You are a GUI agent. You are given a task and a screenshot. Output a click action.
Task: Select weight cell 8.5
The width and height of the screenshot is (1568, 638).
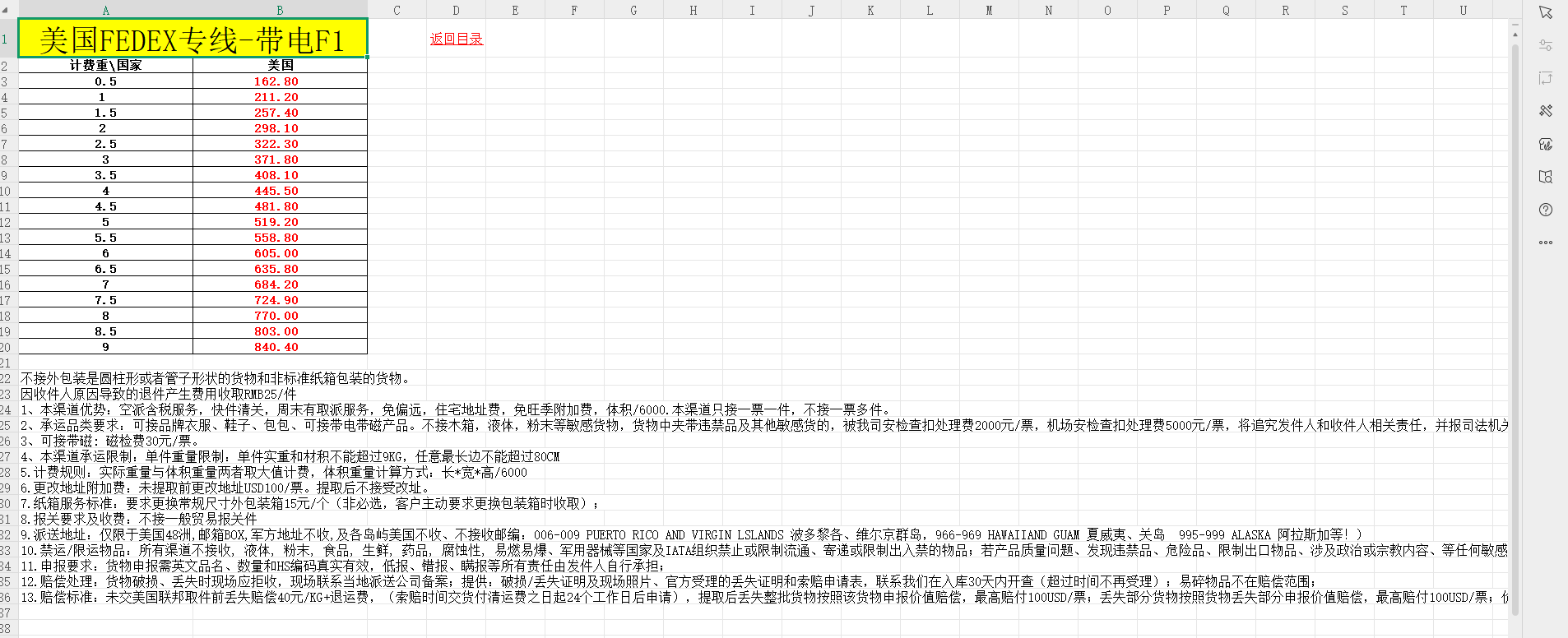[x=105, y=331]
